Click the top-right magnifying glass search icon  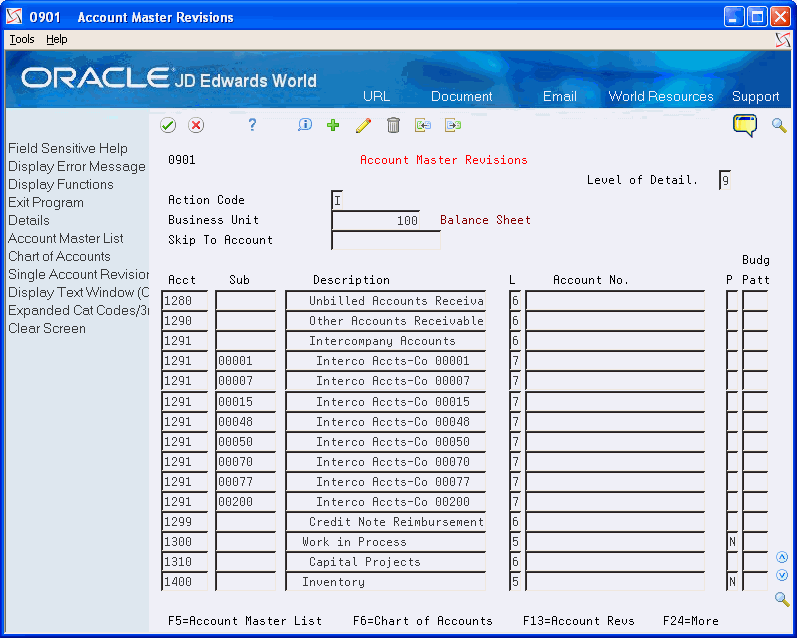[x=779, y=125]
